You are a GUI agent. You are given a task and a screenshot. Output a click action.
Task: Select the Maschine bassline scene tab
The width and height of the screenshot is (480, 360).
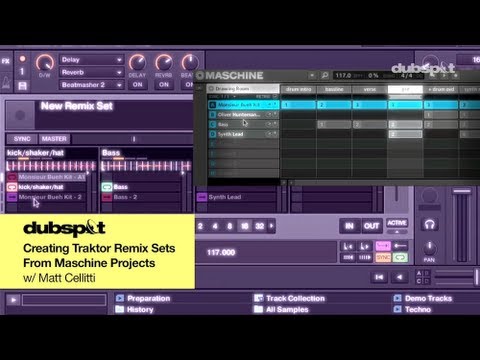(334, 89)
